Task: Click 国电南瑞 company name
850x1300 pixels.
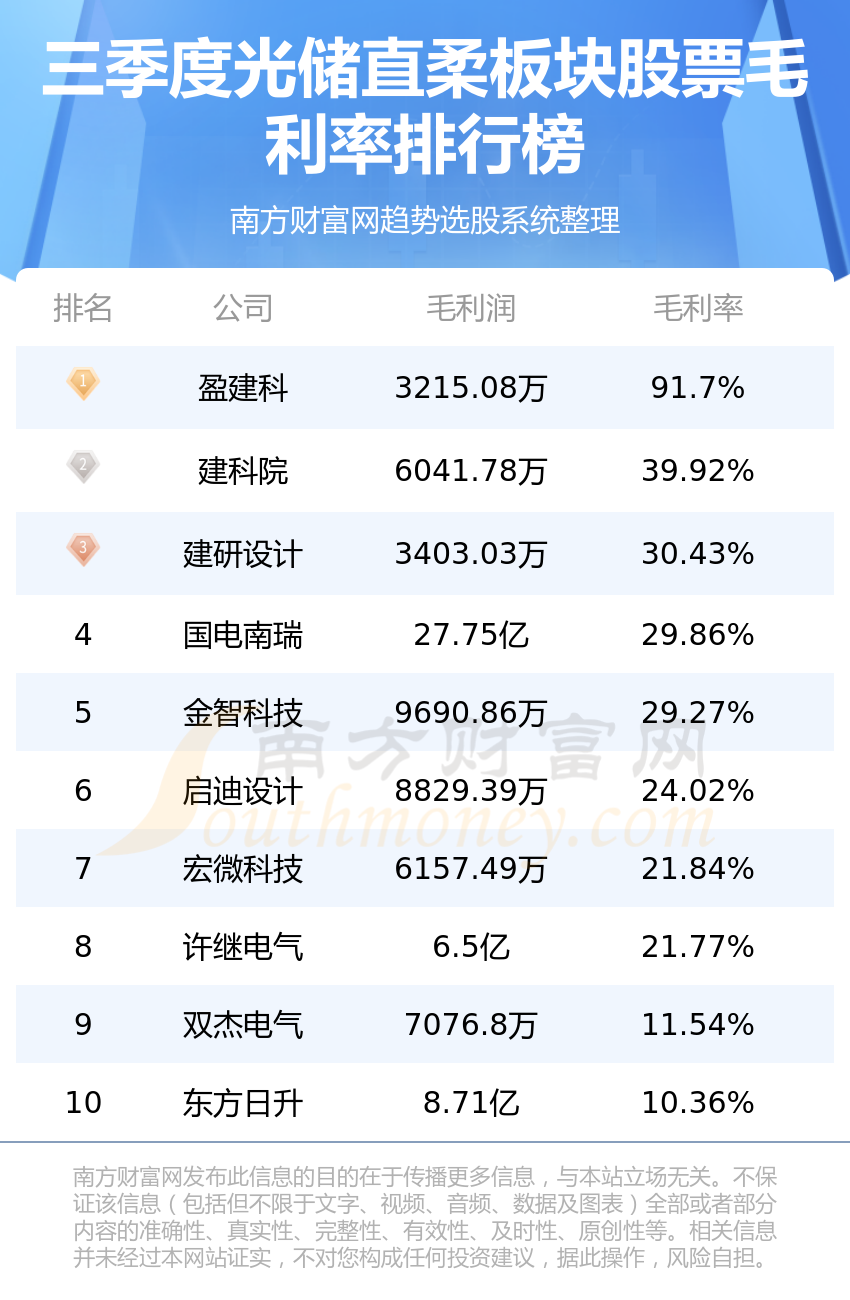Action: click(x=243, y=635)
